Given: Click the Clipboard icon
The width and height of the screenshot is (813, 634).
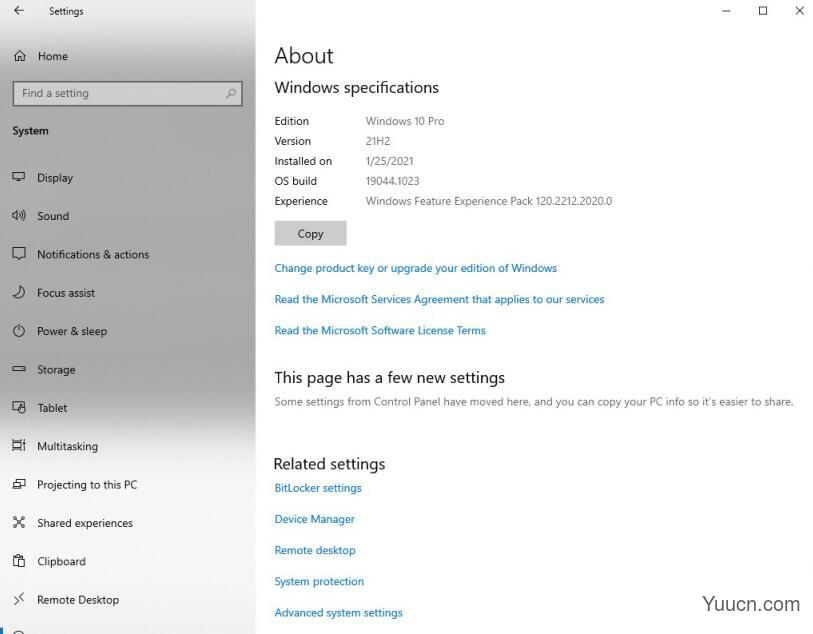Looking at the screenshot, I should pyautogui.click(x=19, y=561).
